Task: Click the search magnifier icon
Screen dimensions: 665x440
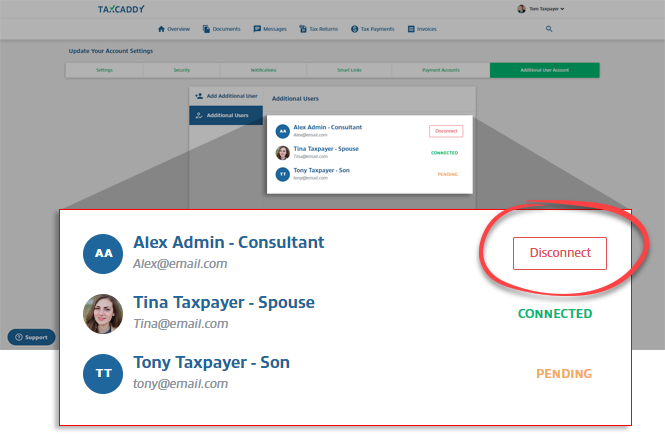Action: (x=549, y=29)
